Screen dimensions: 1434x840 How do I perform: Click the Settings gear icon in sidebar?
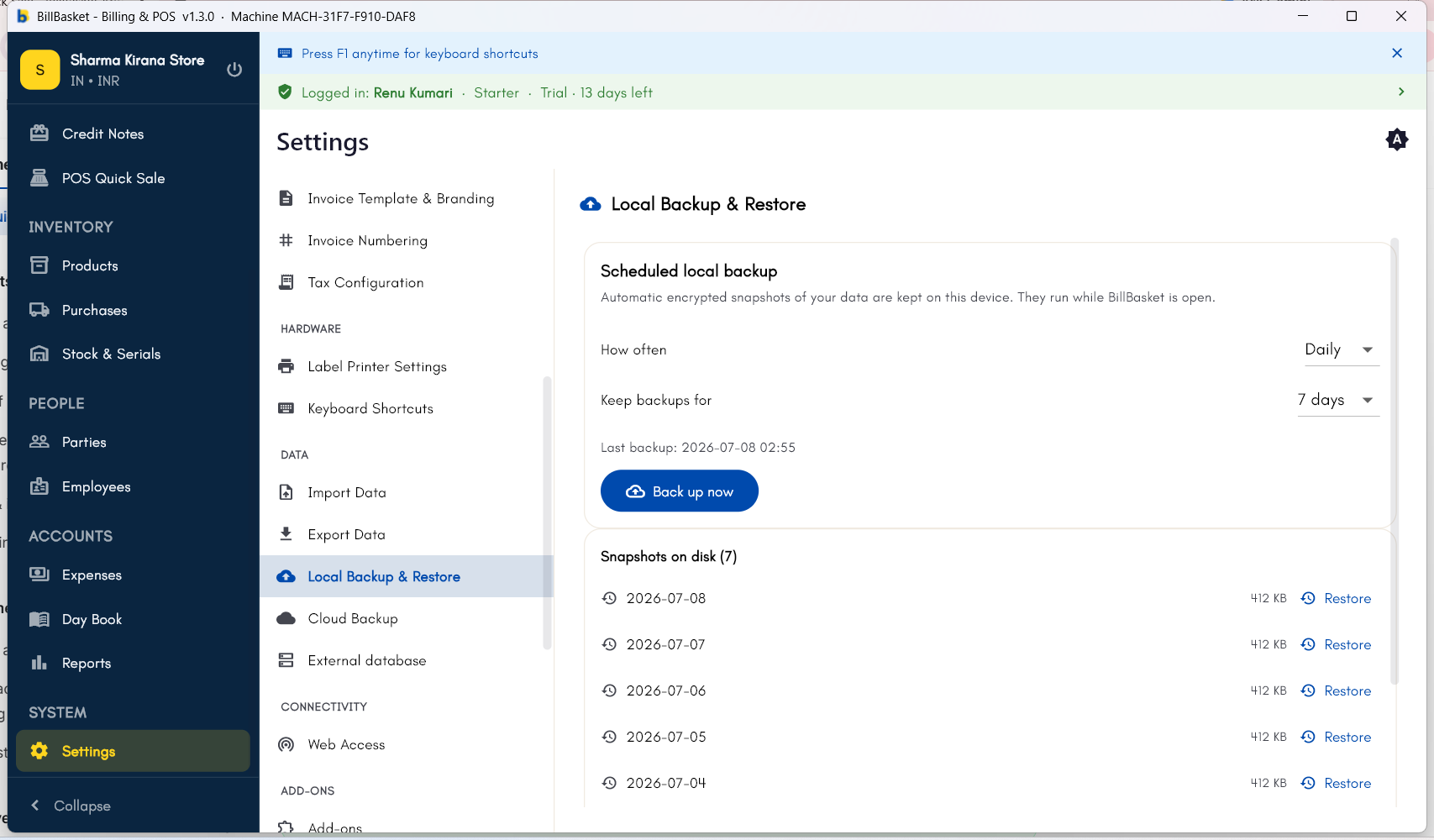39,751
